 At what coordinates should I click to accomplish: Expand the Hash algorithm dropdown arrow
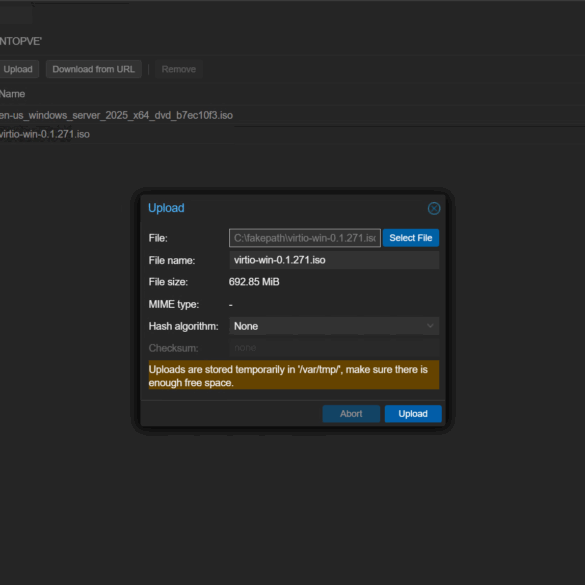click(x=430, y=326)
